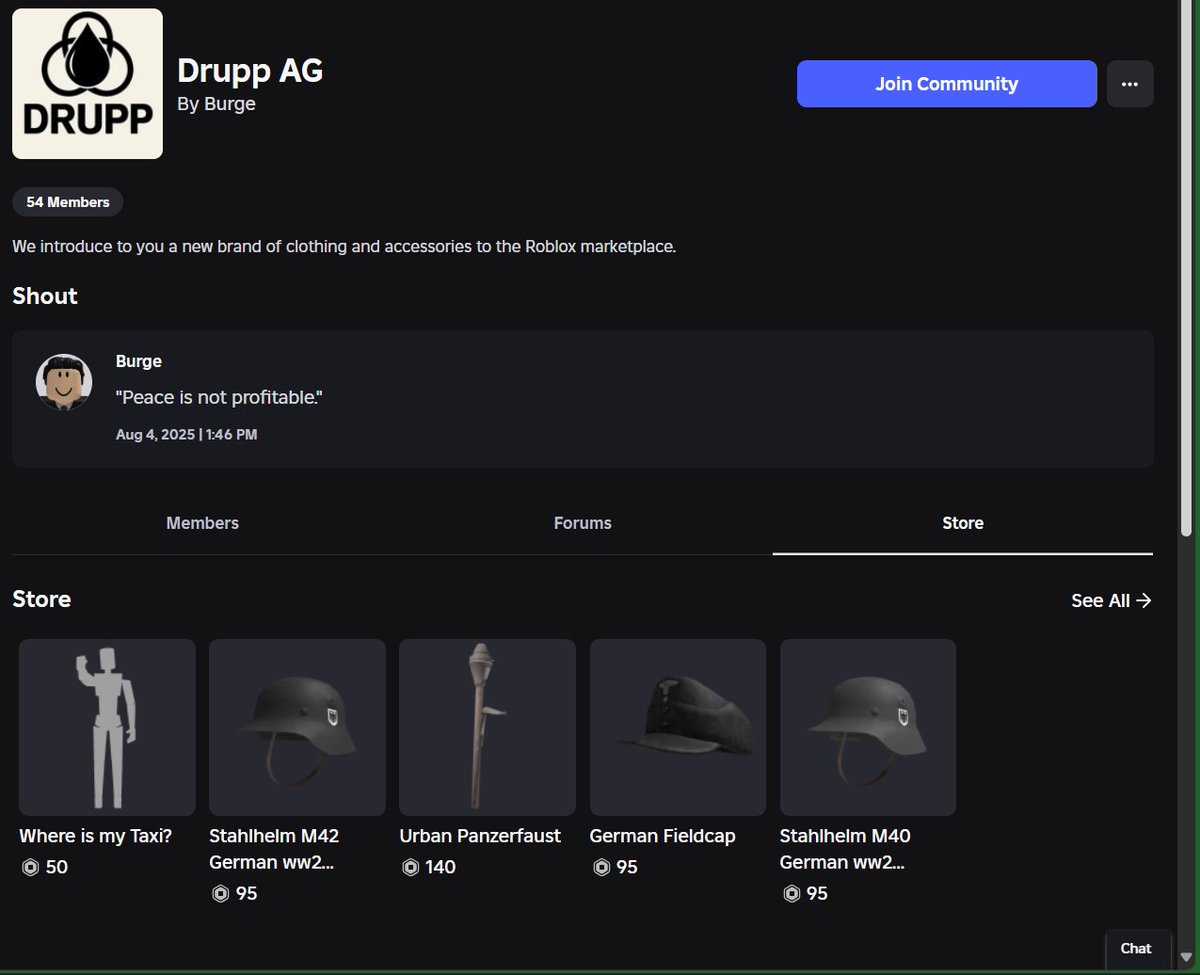The height and width of the screenshot is (975, 1200).
Task: Click the community description sentence
Action: pos(344,246)
